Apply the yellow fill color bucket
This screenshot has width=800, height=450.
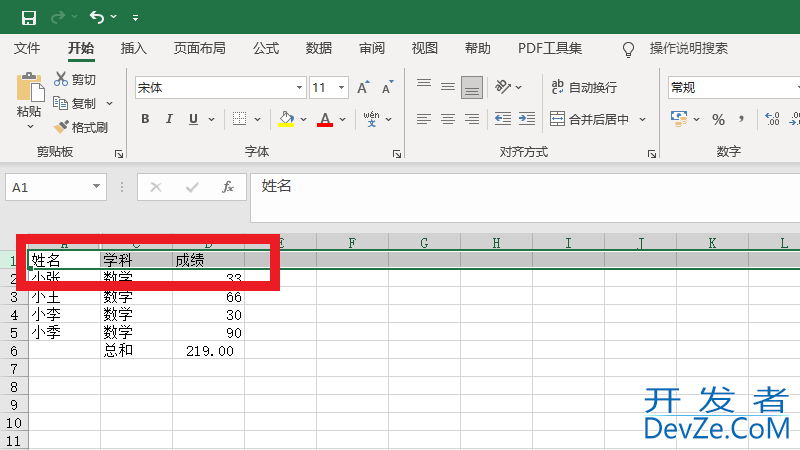[x=286, y=119]
